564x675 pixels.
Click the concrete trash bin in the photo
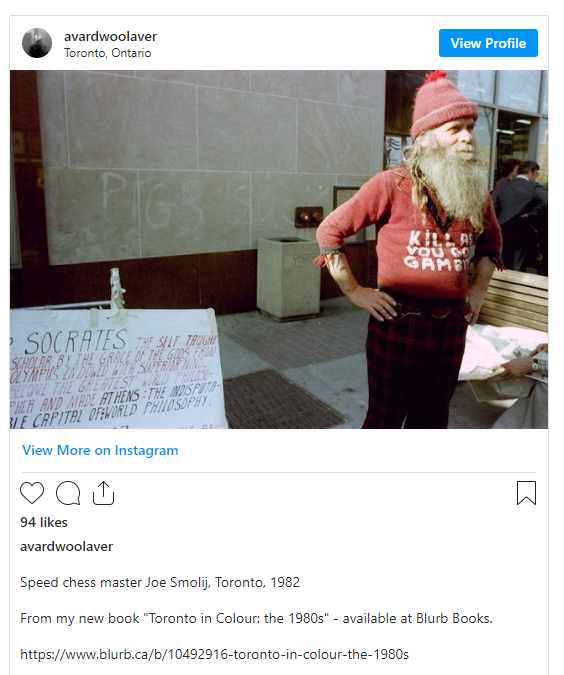(x=288, y=278)
